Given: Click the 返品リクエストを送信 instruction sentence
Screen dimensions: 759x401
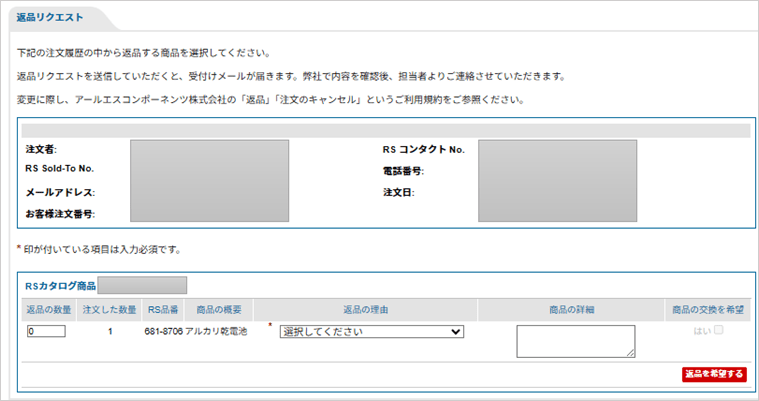Looking at the screenshot, I should pos(291,77).
